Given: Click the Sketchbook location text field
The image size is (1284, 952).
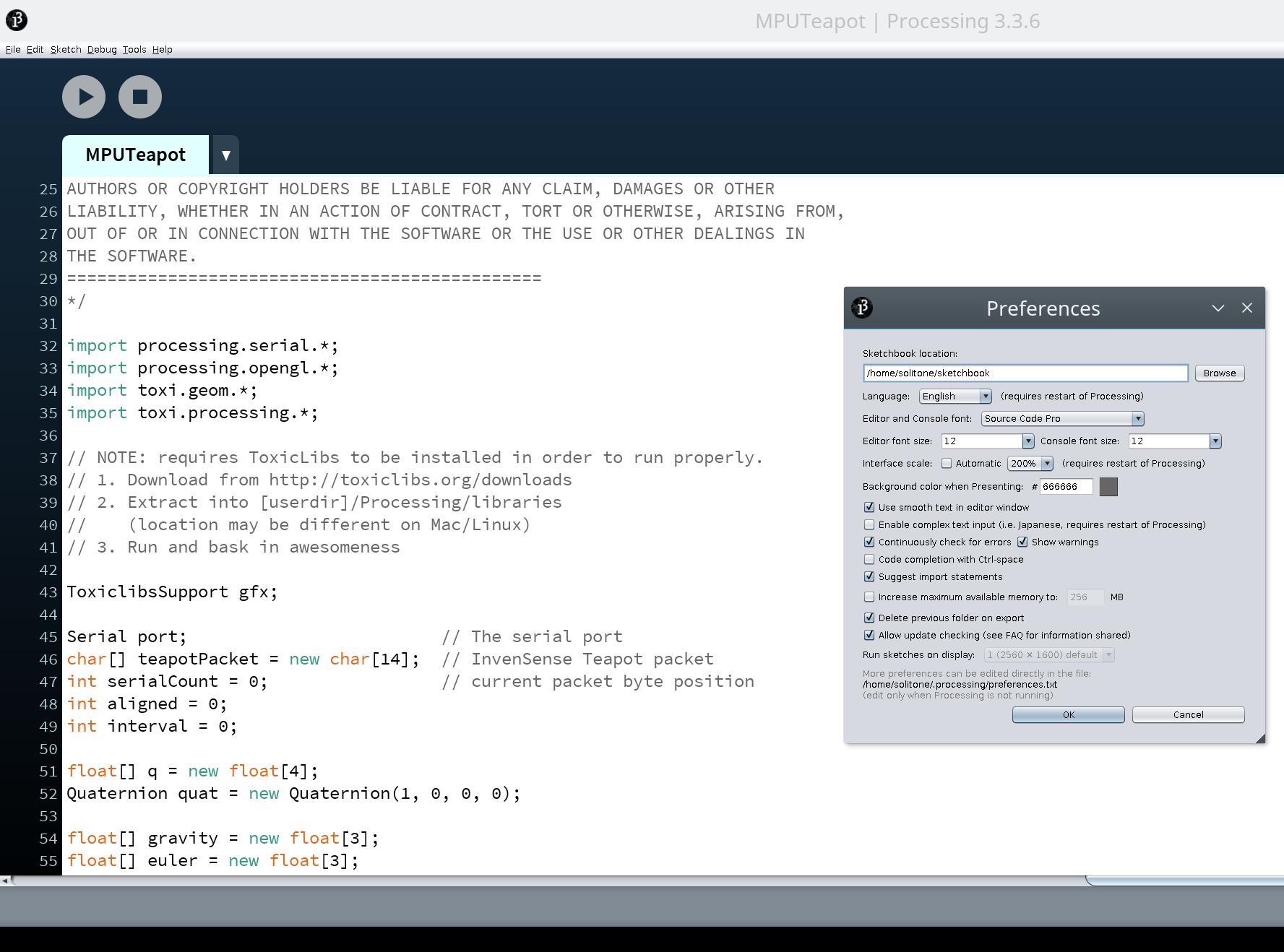Looking at the screenshot, I should tap(1025, 373).
